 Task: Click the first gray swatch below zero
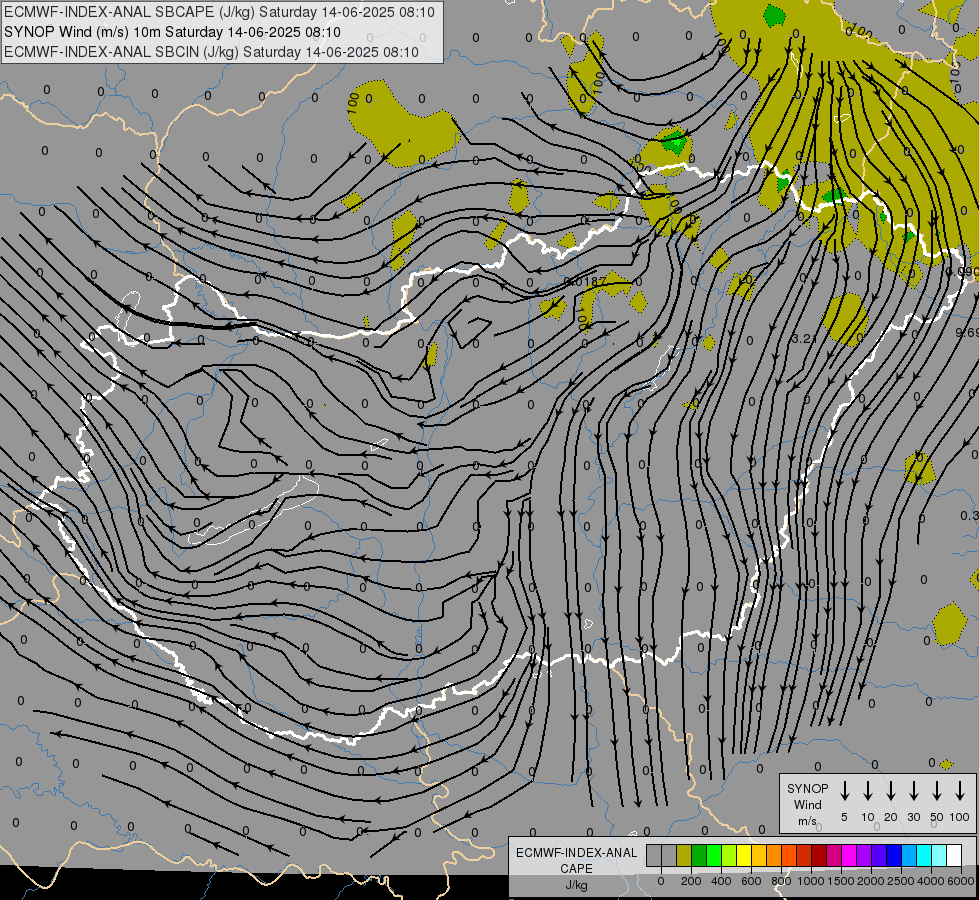(x=654, y=855)
